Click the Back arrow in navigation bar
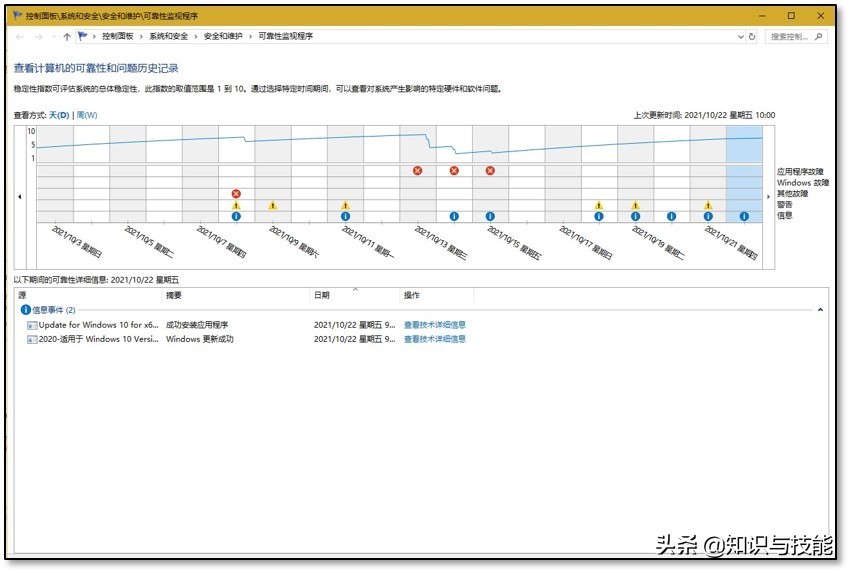 tap(22, 36)
